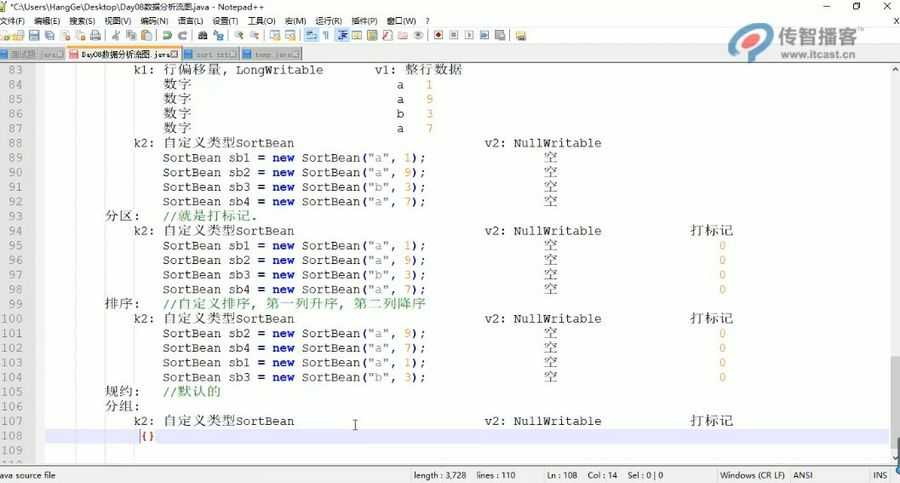Image resolution: width=900 pixels, height=483 pixels.
Task: Switch to the sort.txt tab
Action: (211, 54)
